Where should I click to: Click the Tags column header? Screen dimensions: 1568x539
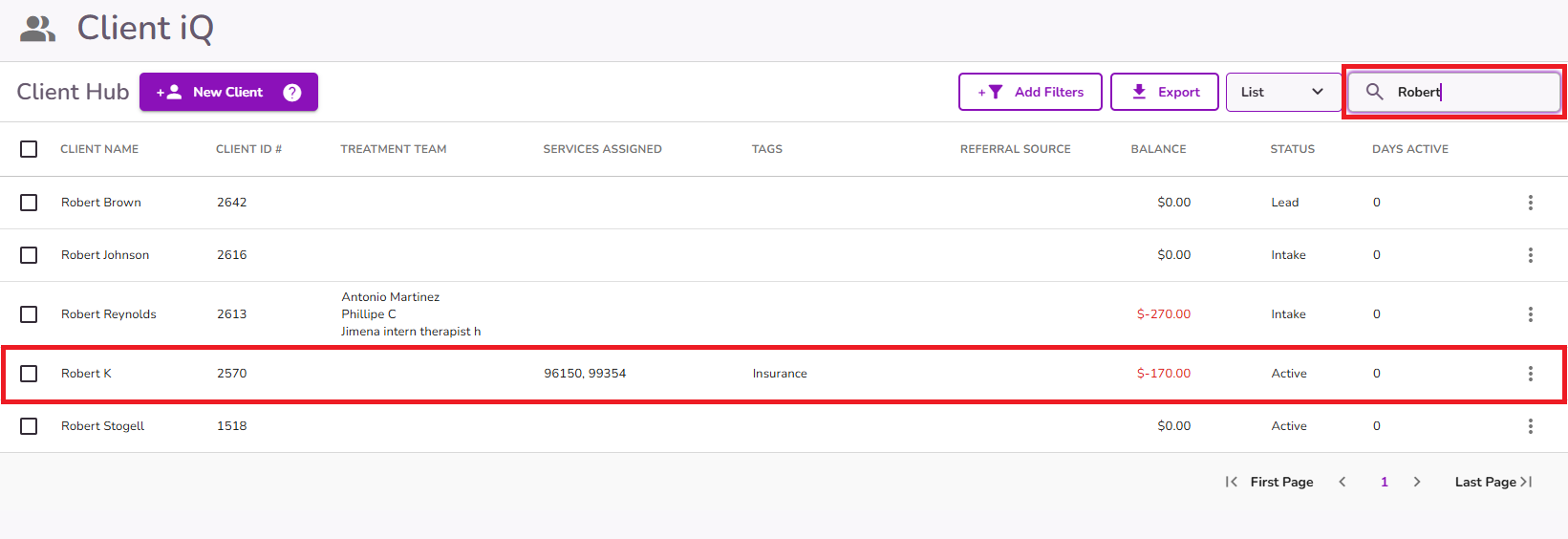click(766, 149)
